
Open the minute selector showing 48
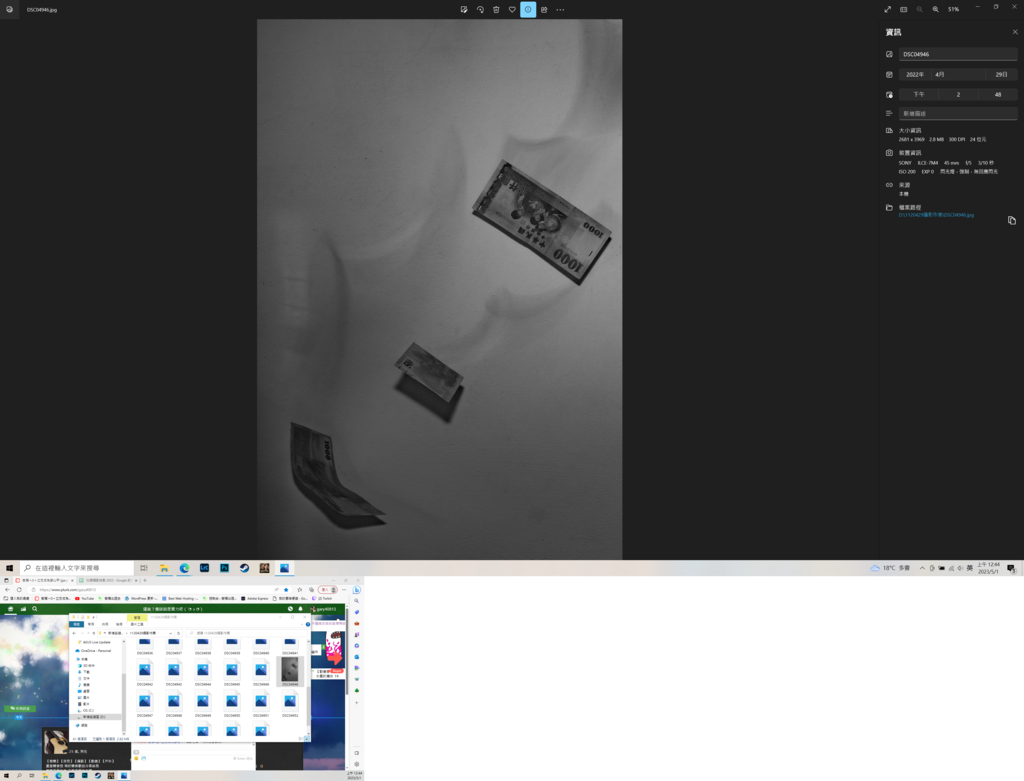click(998, 95)
